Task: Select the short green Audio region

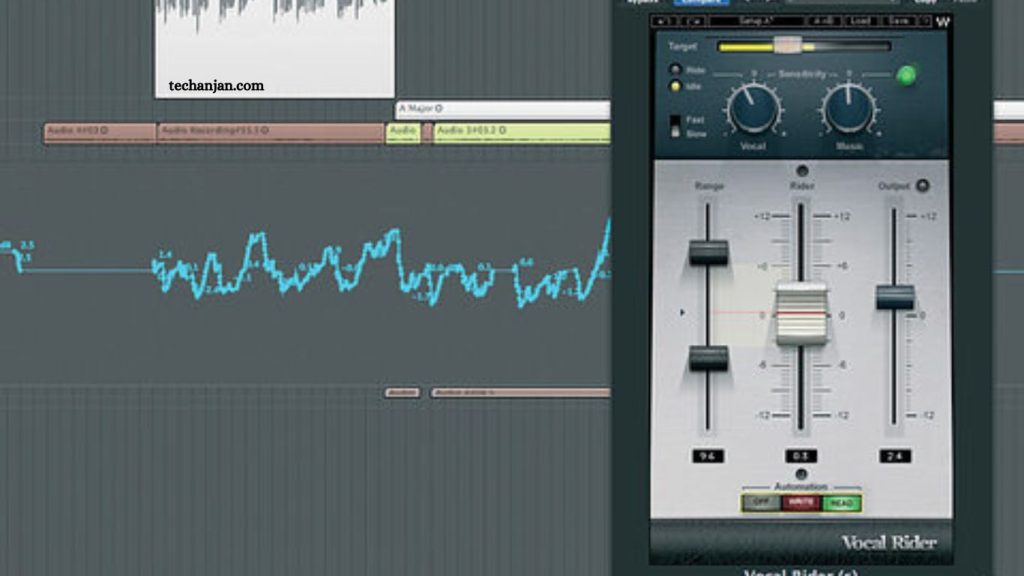Action: click(x=403, y=133)
